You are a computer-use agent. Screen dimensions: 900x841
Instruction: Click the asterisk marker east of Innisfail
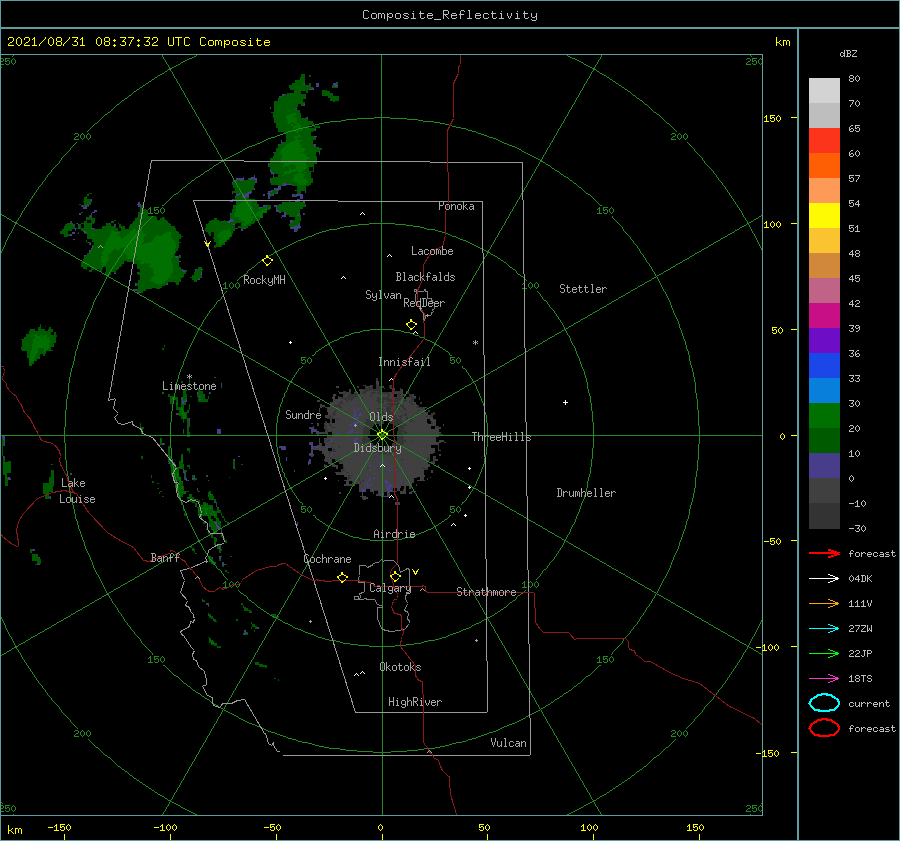pos(475,343)
